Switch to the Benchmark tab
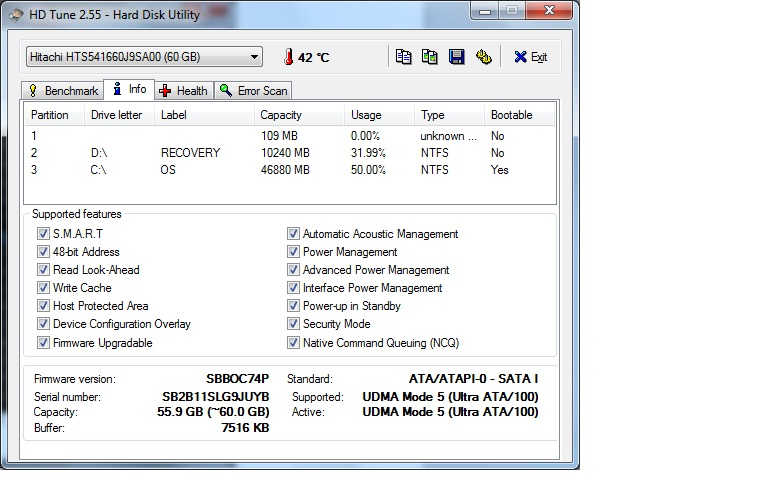The height and width of the screenshot is (480, 768). pos(63,91)
